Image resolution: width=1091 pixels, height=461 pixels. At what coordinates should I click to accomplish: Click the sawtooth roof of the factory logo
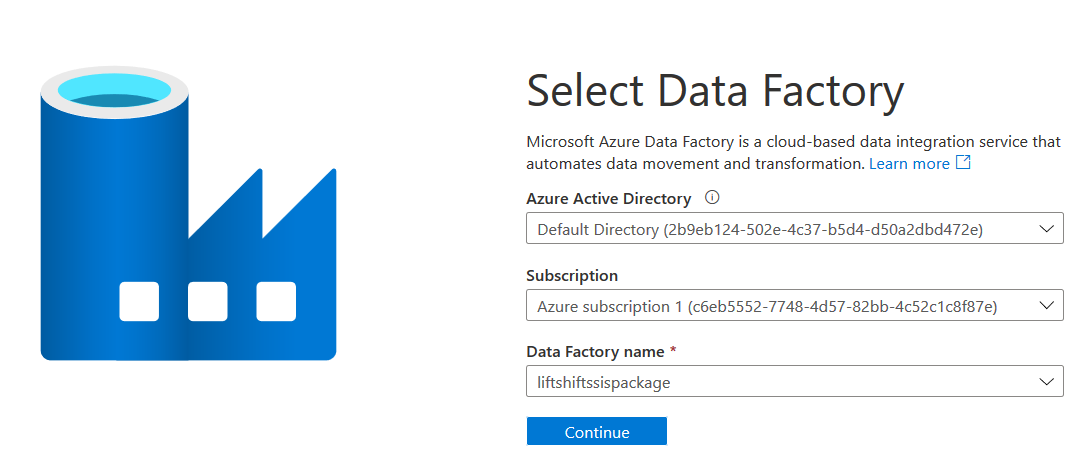coord(262,205)
